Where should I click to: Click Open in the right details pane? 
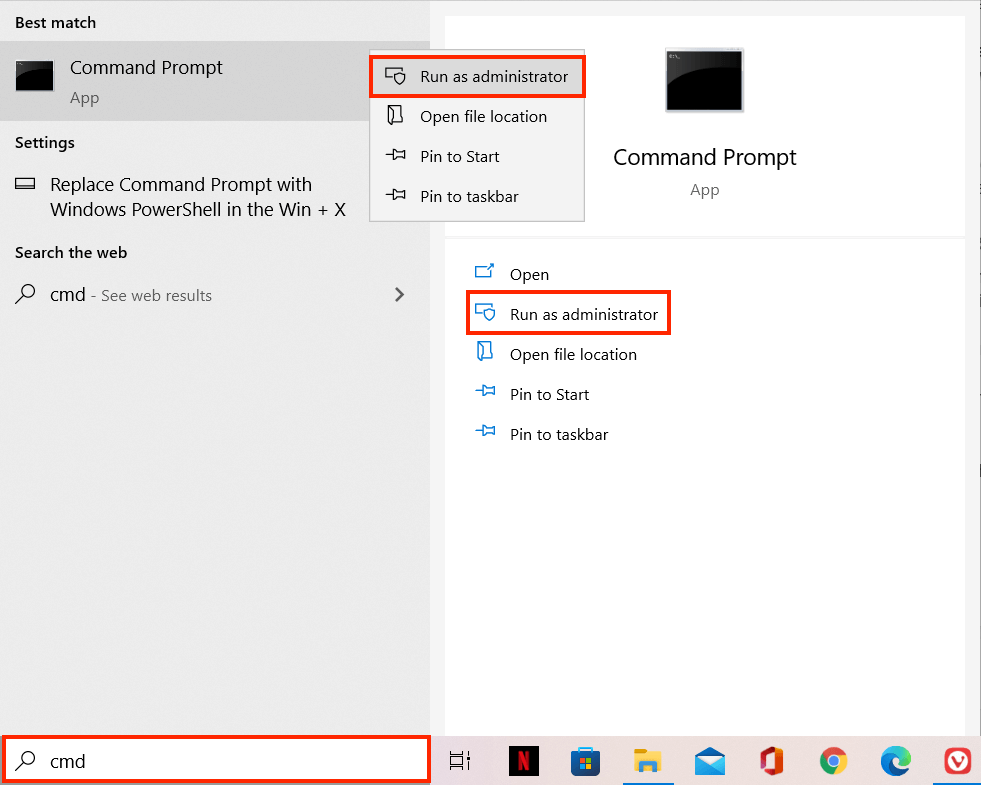click(x=528, y=275)
